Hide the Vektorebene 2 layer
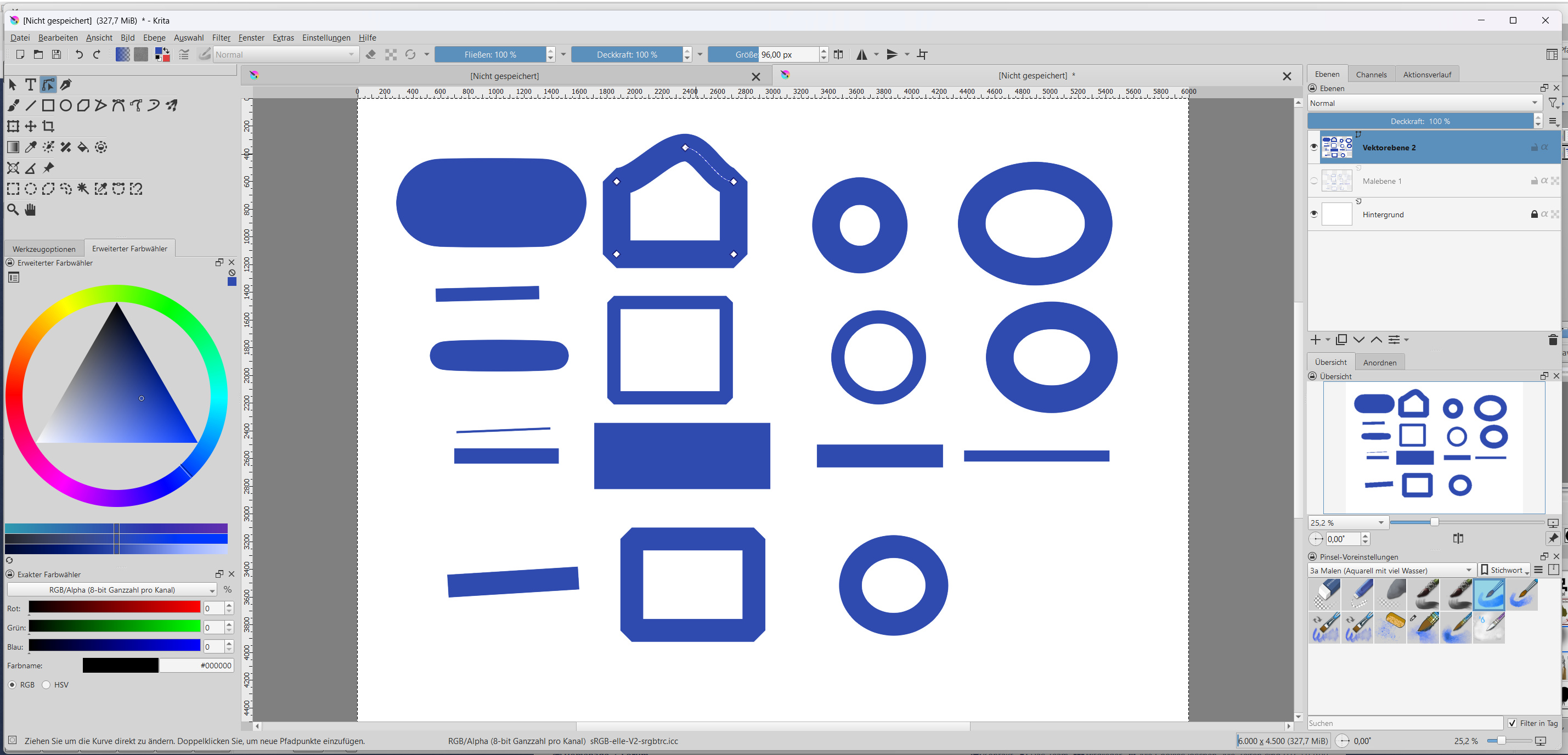Screen dimensions: 1568x755 tap(1313, 148)
